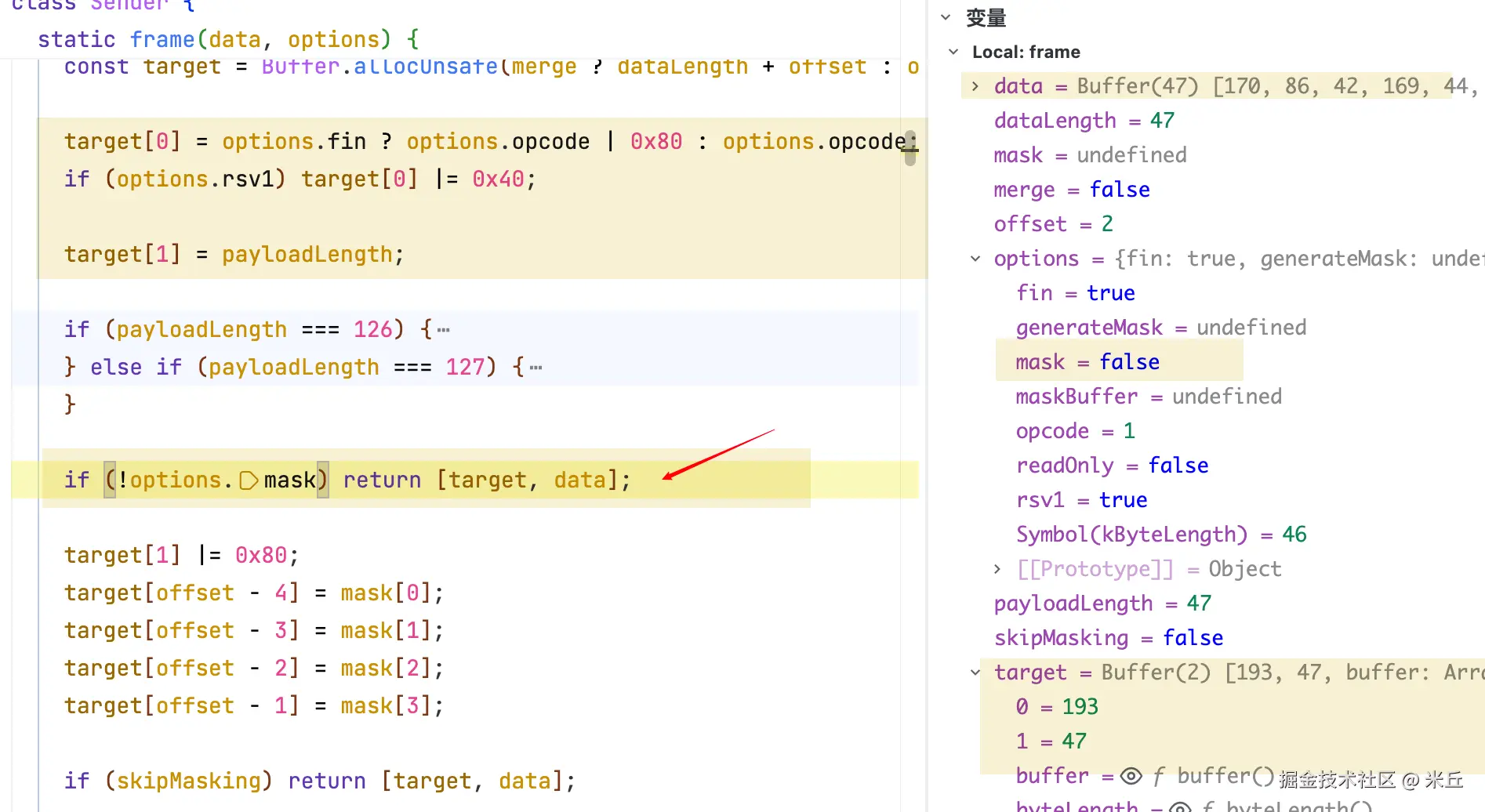Click the line 'target[offset - 2] = mask[2];'
The image size is (1485, 812).
[254, 669]
